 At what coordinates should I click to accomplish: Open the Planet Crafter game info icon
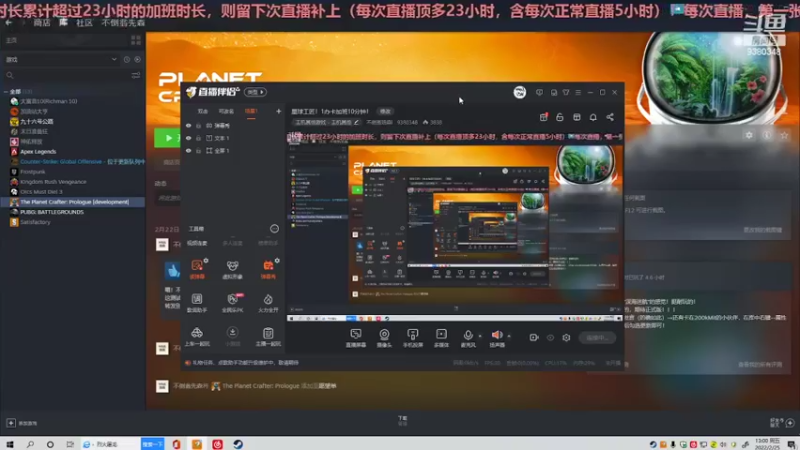[767, 135]
